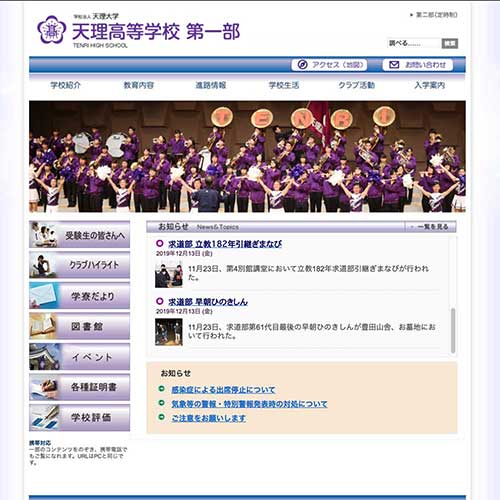Click the news list scrollbar thumb
This screenshot has width=500, height=500.
pos(453,330)
